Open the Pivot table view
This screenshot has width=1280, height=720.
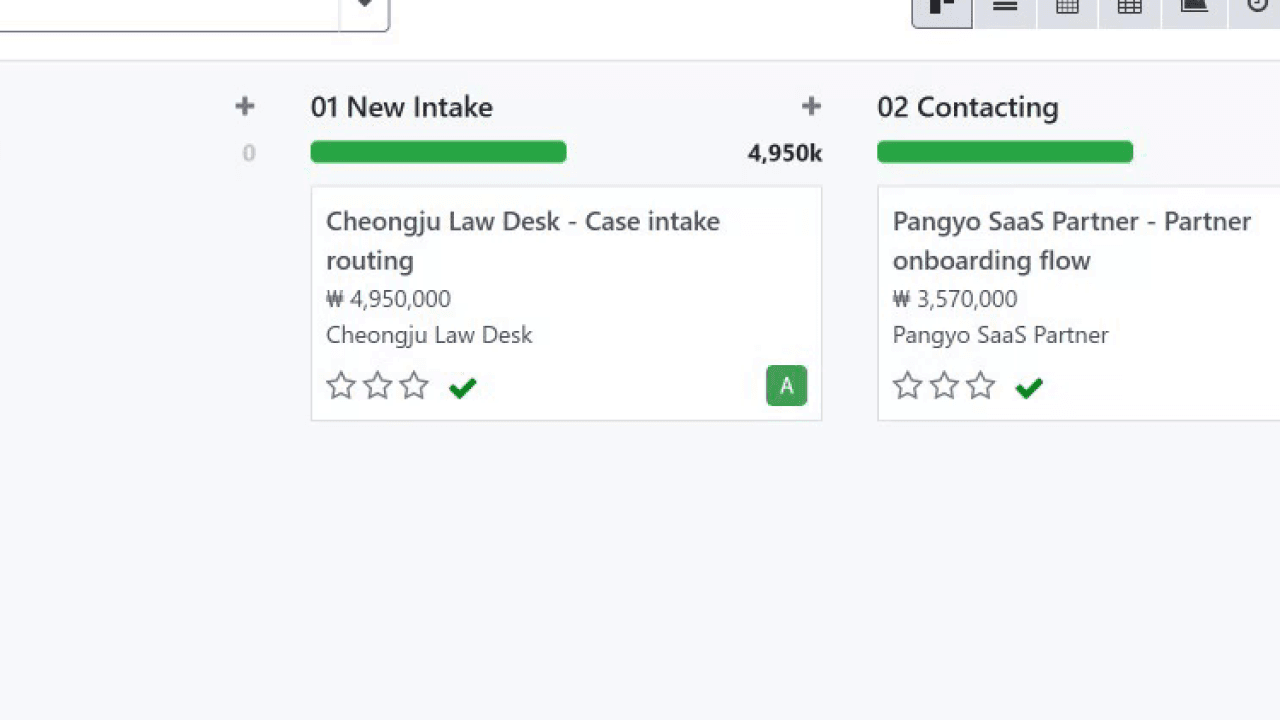coord(1129,8)
